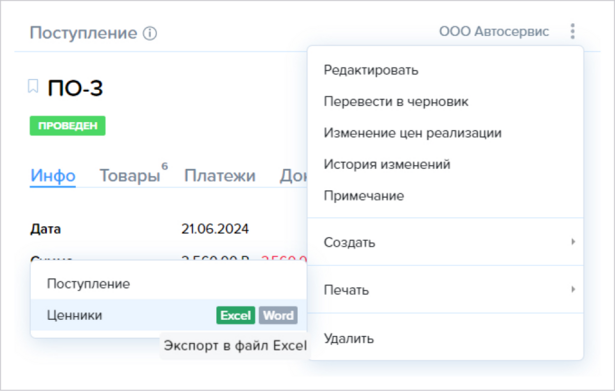
Task: Open the Товары tab
Action: [130, 175]
